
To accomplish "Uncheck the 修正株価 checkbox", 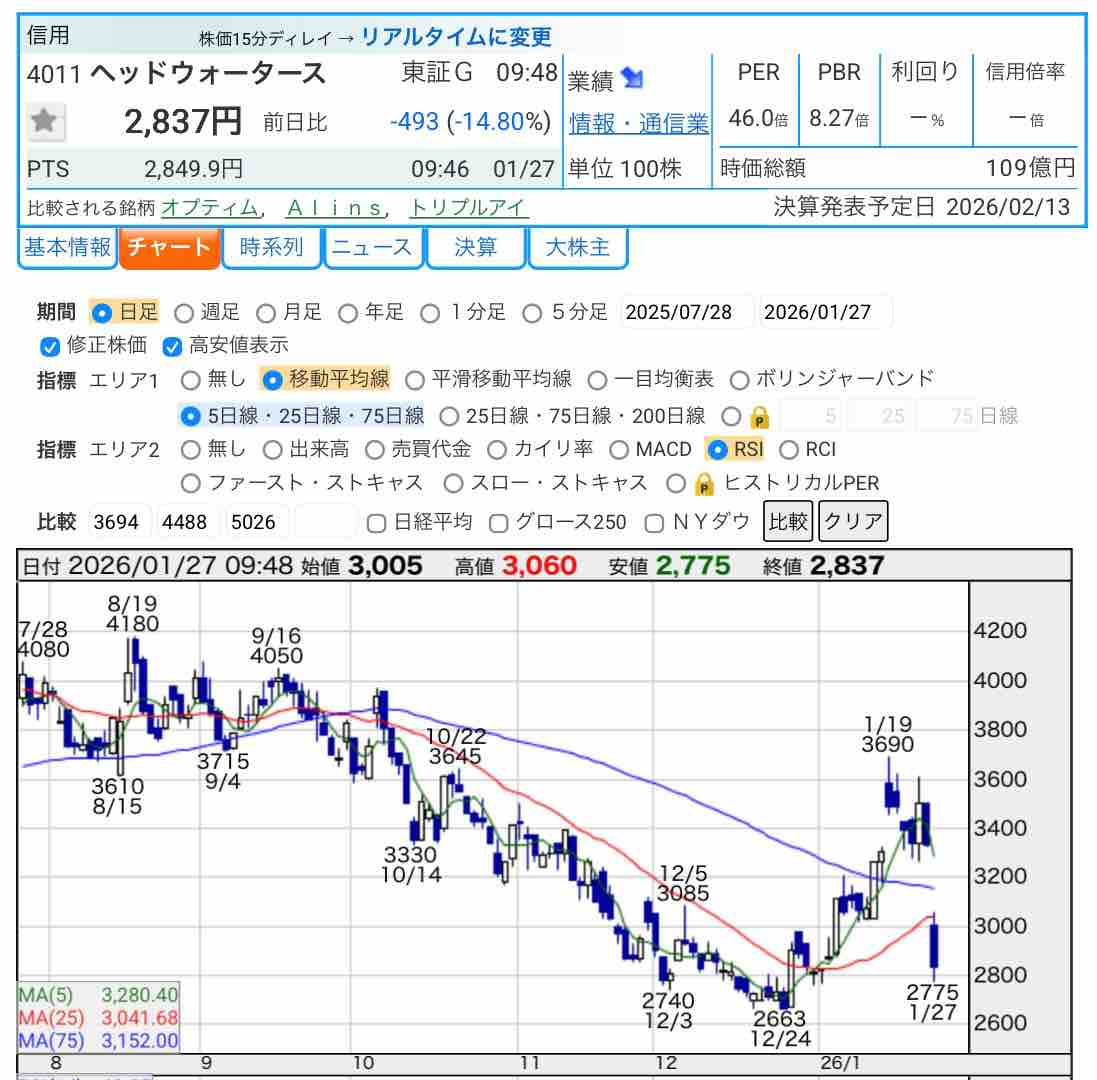I will point(50,346).
